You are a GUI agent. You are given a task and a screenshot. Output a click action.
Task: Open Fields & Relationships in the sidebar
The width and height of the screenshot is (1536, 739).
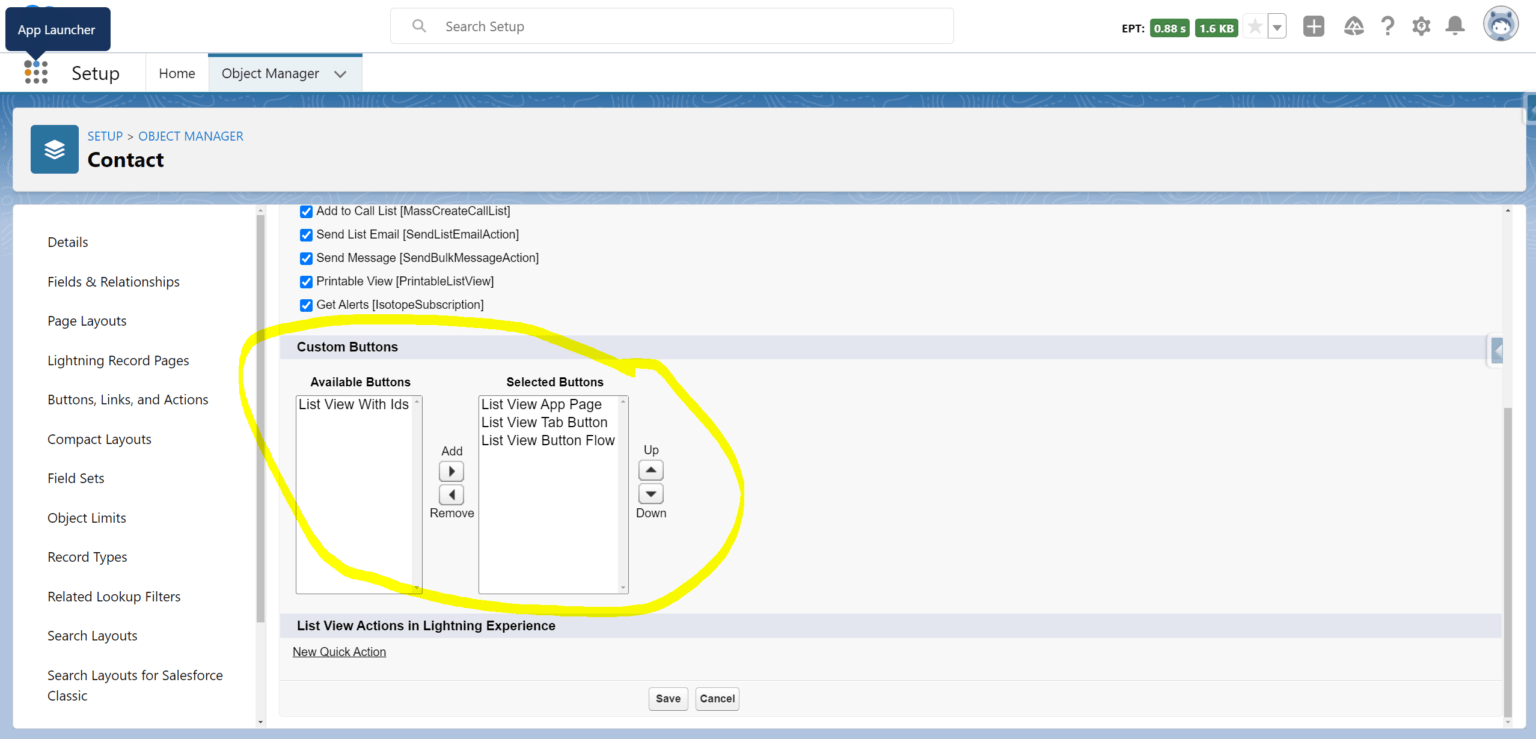(113, 281)
